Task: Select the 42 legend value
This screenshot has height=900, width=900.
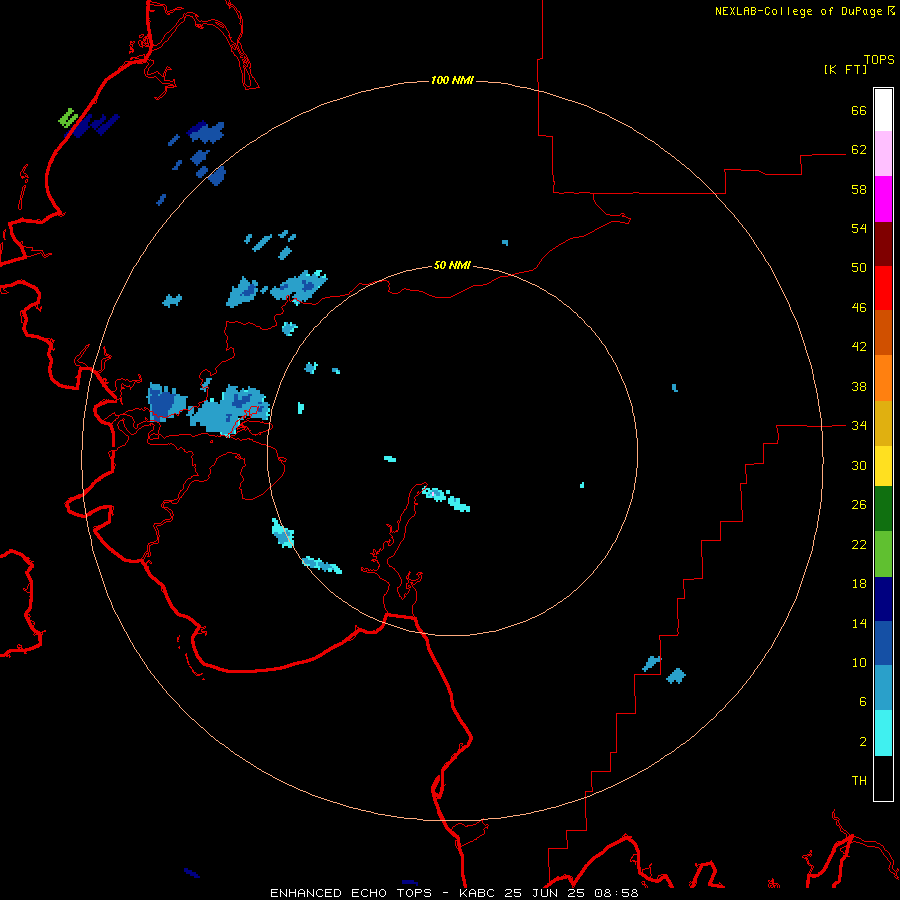Action: click(x=859, y=347)
